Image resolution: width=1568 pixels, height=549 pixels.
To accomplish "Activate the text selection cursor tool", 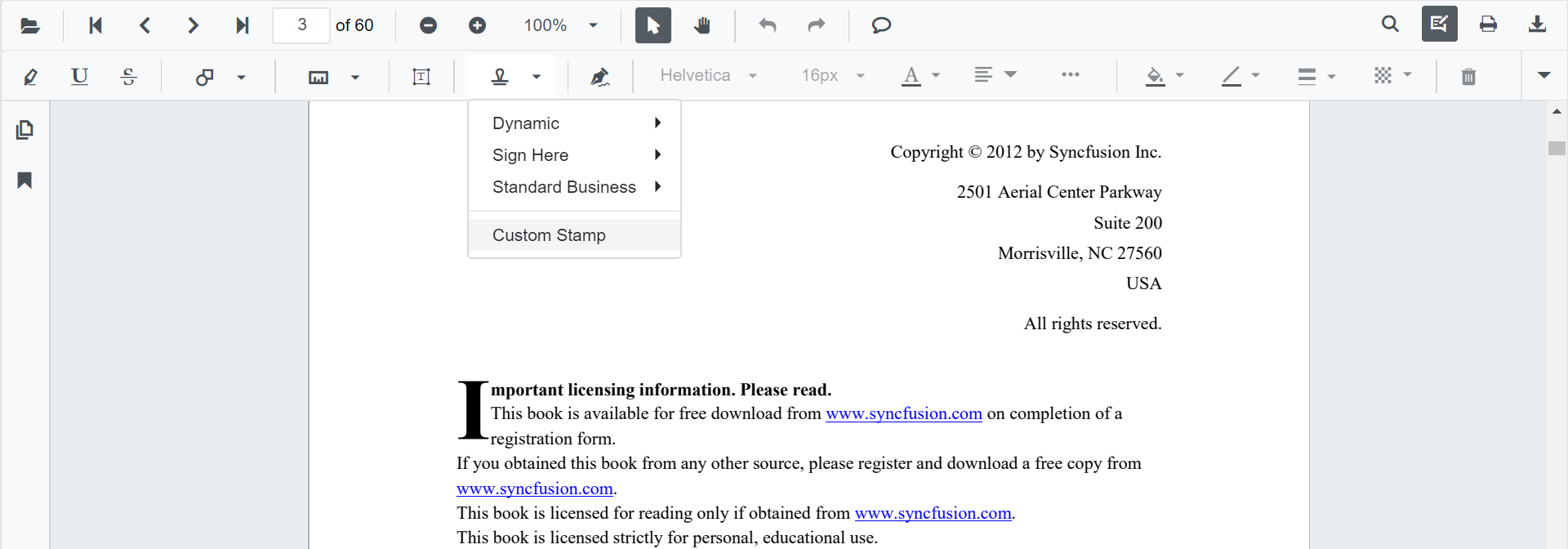I will [x=653, y=25].
